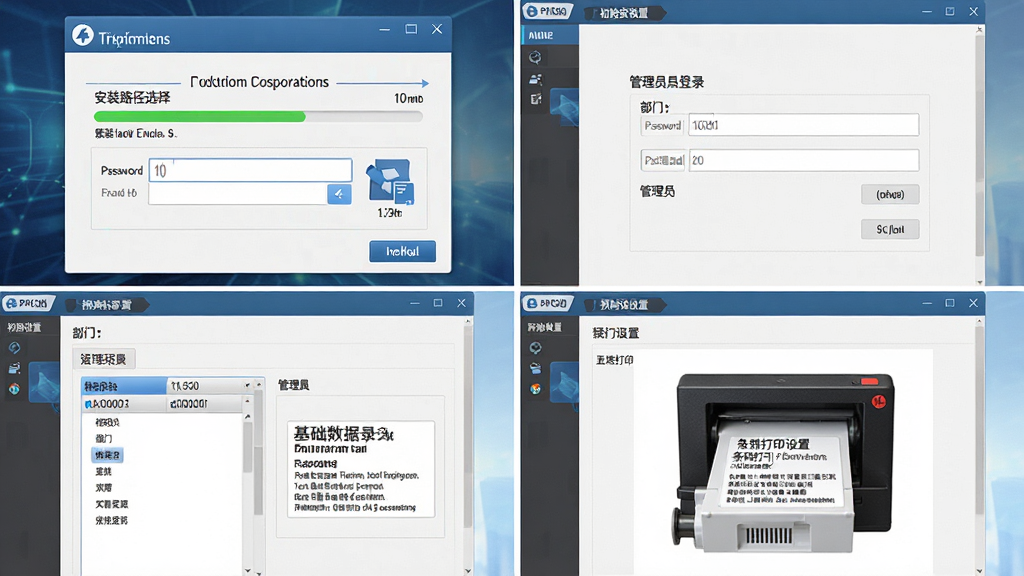Click the circular icon in the 部门 window sidebar
The width and height of the screenshot is (1024, 576).
tap(14, 347)
